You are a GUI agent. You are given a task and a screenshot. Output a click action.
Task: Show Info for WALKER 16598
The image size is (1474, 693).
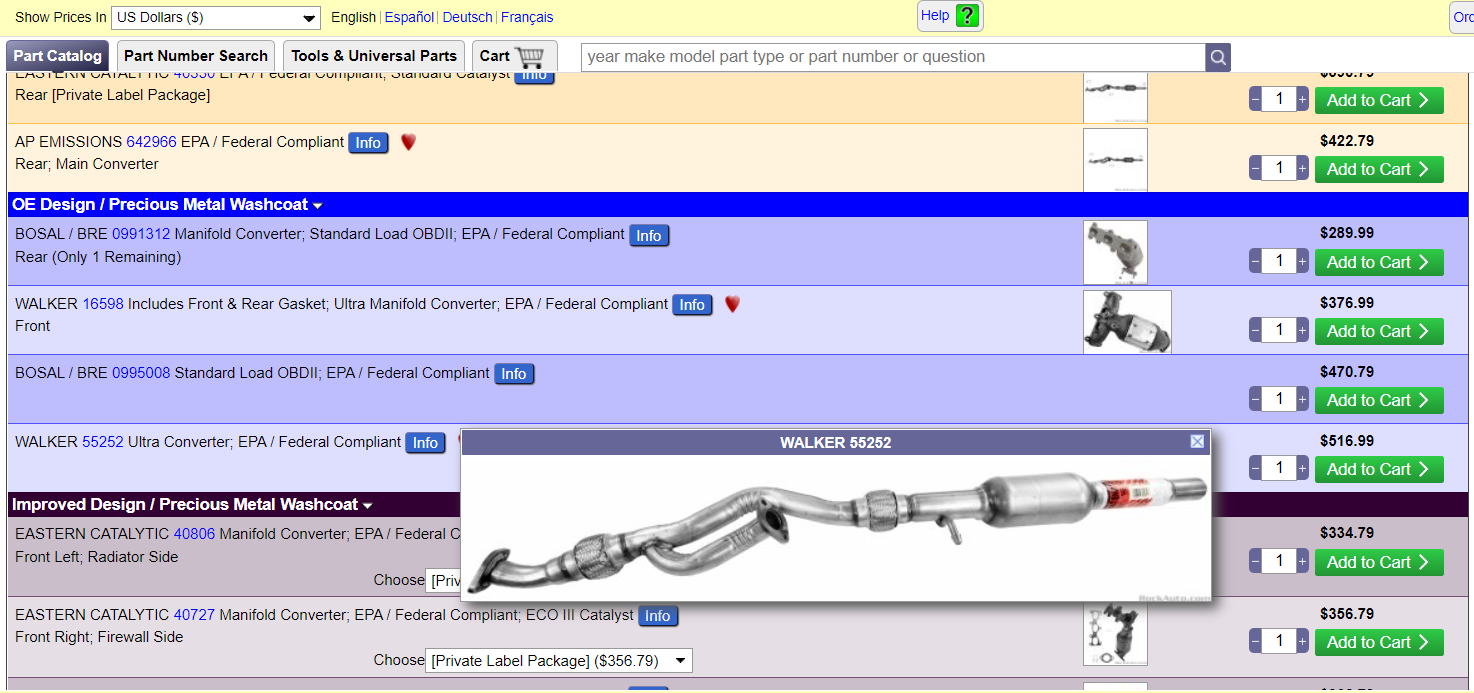[692, 305]
